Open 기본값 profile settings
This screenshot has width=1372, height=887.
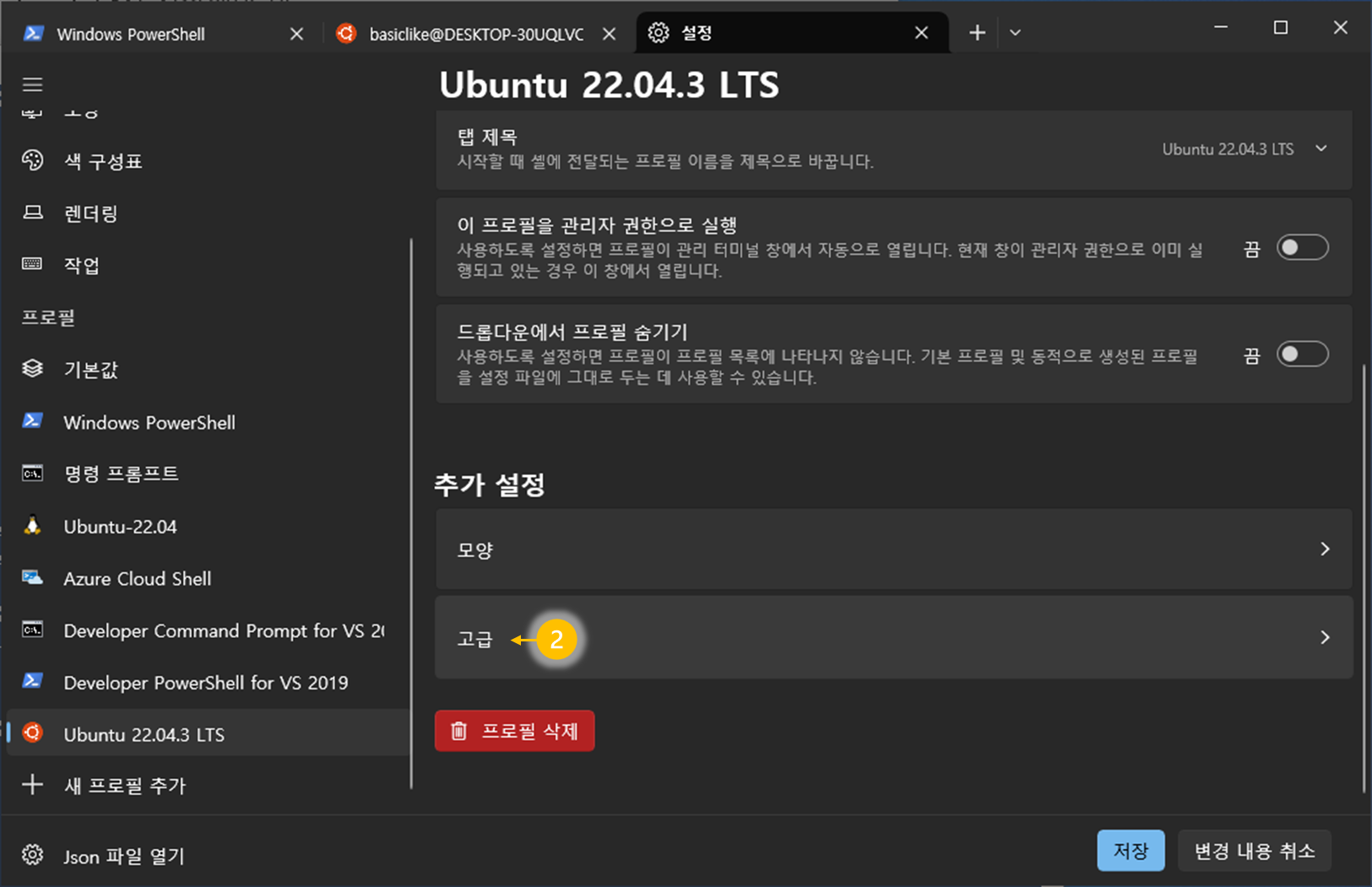tap(207, 370)
